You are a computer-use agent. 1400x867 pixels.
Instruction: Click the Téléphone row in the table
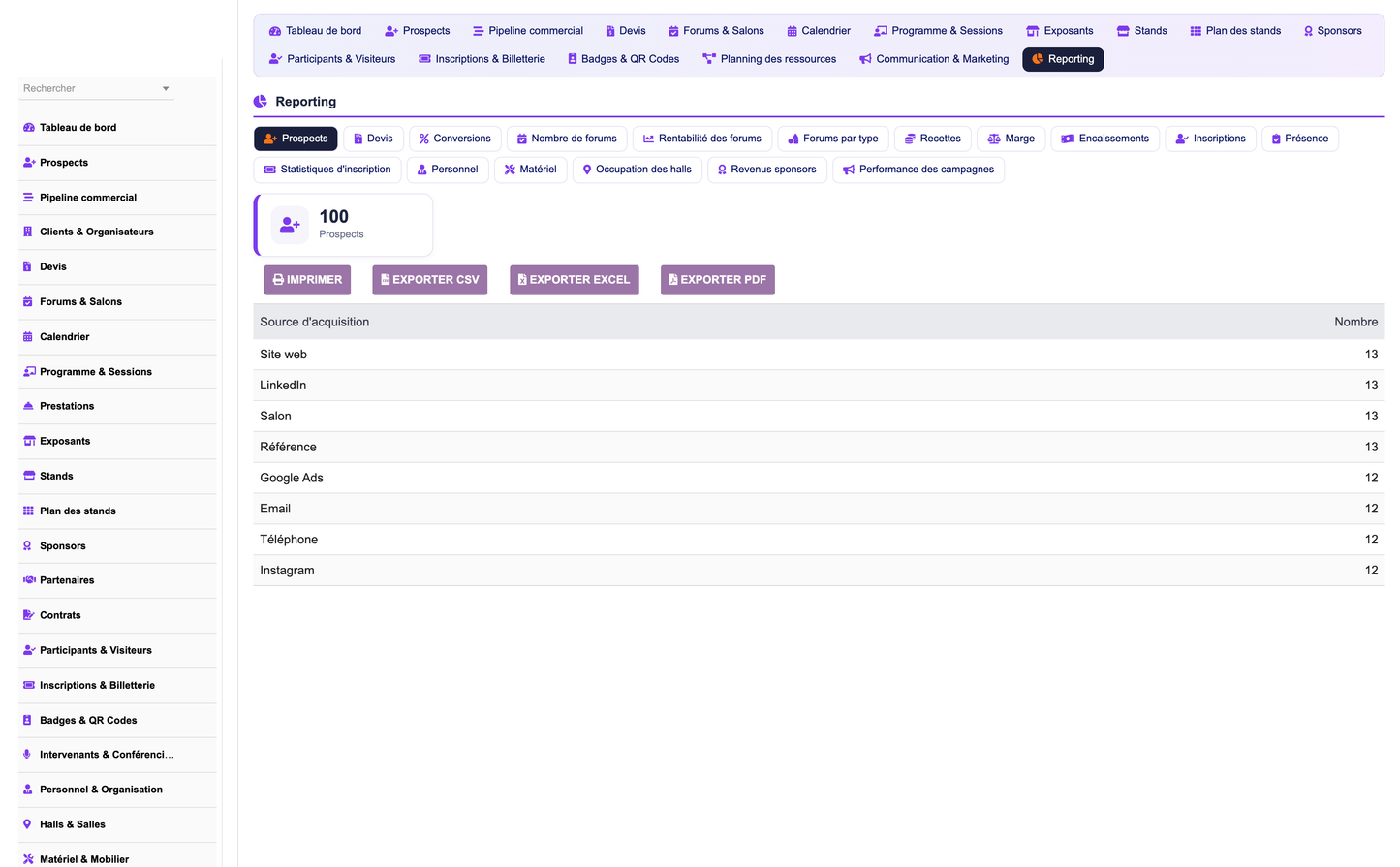[x=819, y=540]
